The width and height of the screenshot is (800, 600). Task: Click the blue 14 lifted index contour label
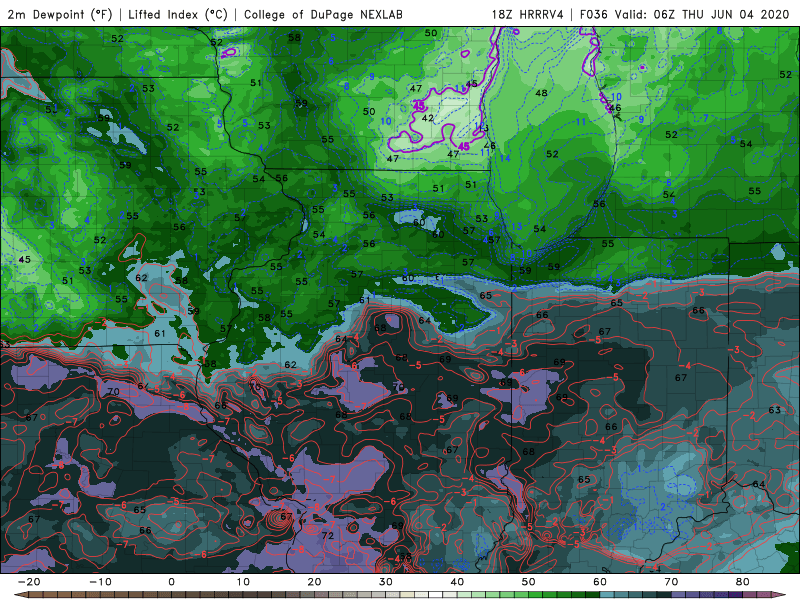[x=505, y=158]
